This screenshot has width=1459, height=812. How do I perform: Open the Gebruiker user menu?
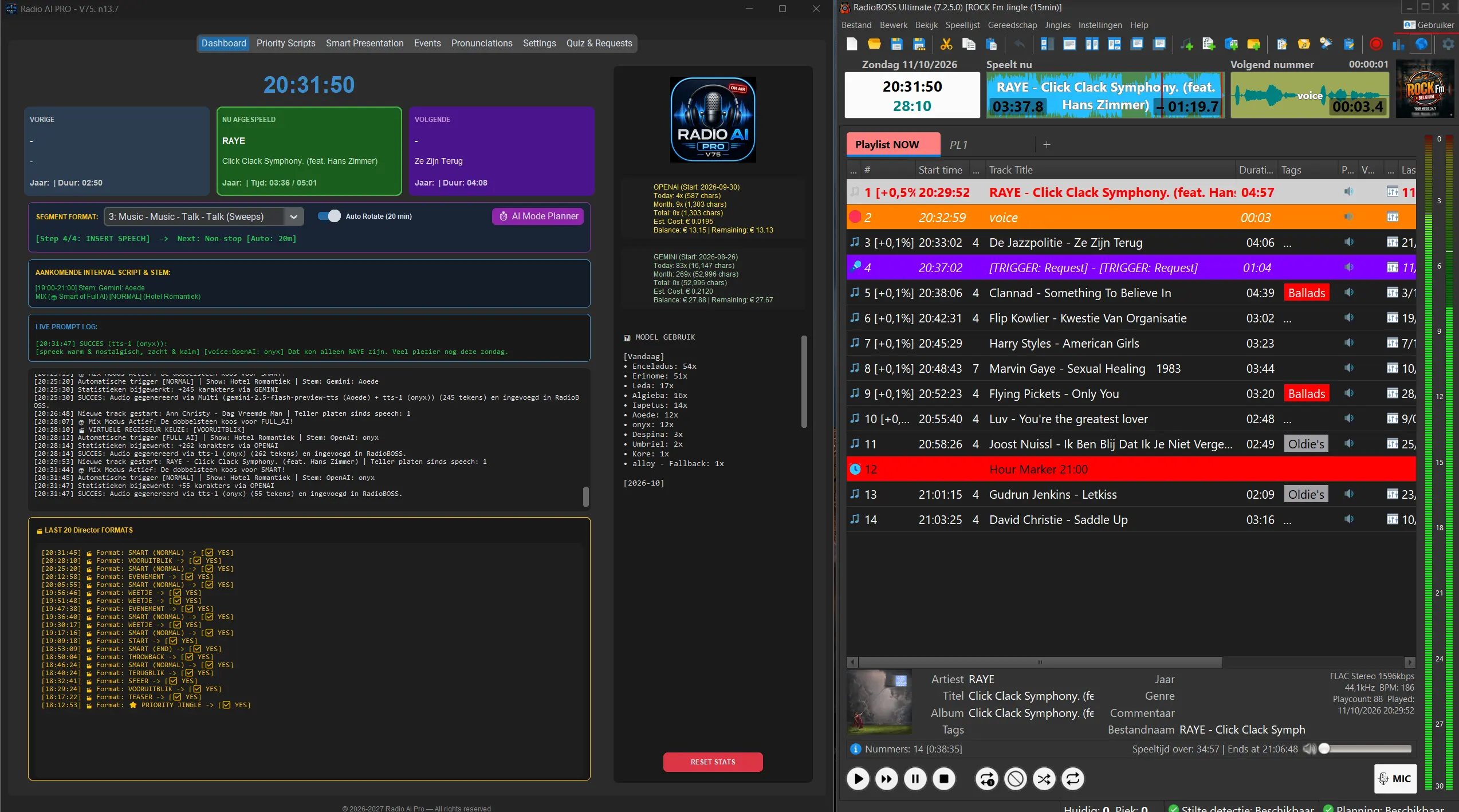[x=1429, y=25]
